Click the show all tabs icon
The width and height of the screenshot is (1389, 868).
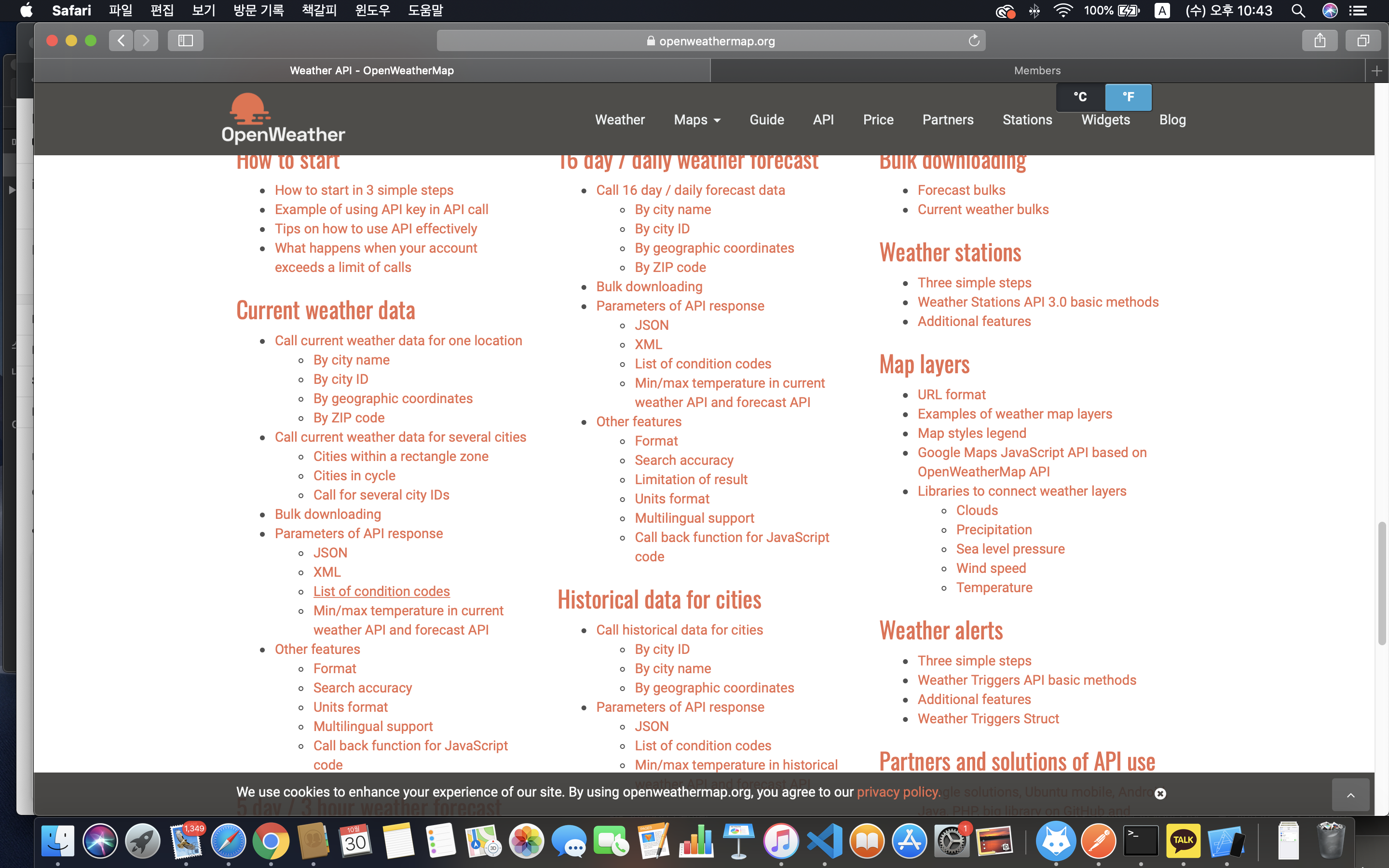pos(1362,40)
